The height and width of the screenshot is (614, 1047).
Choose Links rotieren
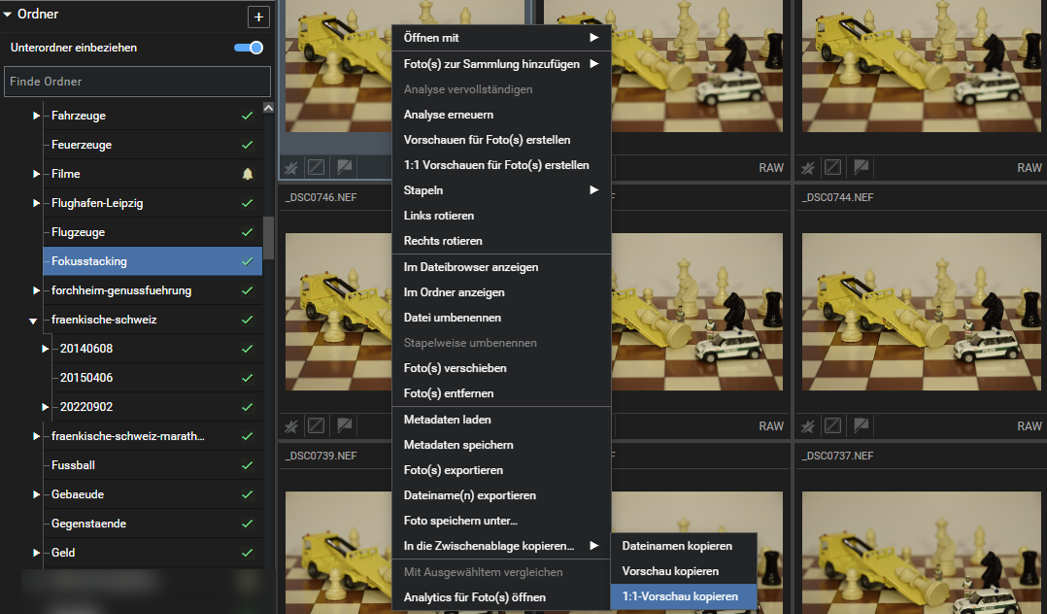[501, 216]
